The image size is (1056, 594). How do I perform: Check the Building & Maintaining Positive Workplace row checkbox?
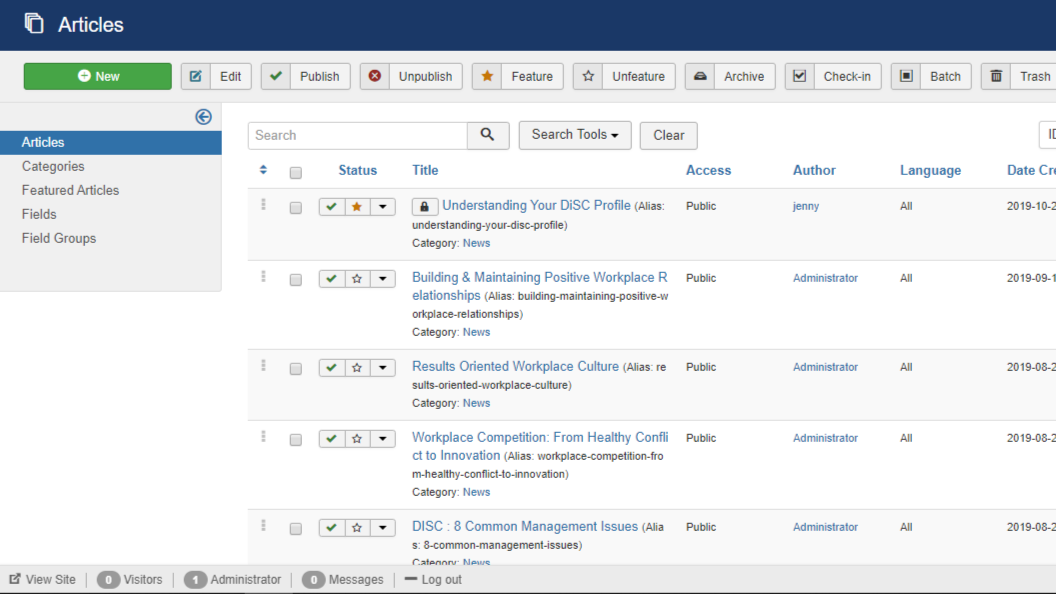click(296, 280)
